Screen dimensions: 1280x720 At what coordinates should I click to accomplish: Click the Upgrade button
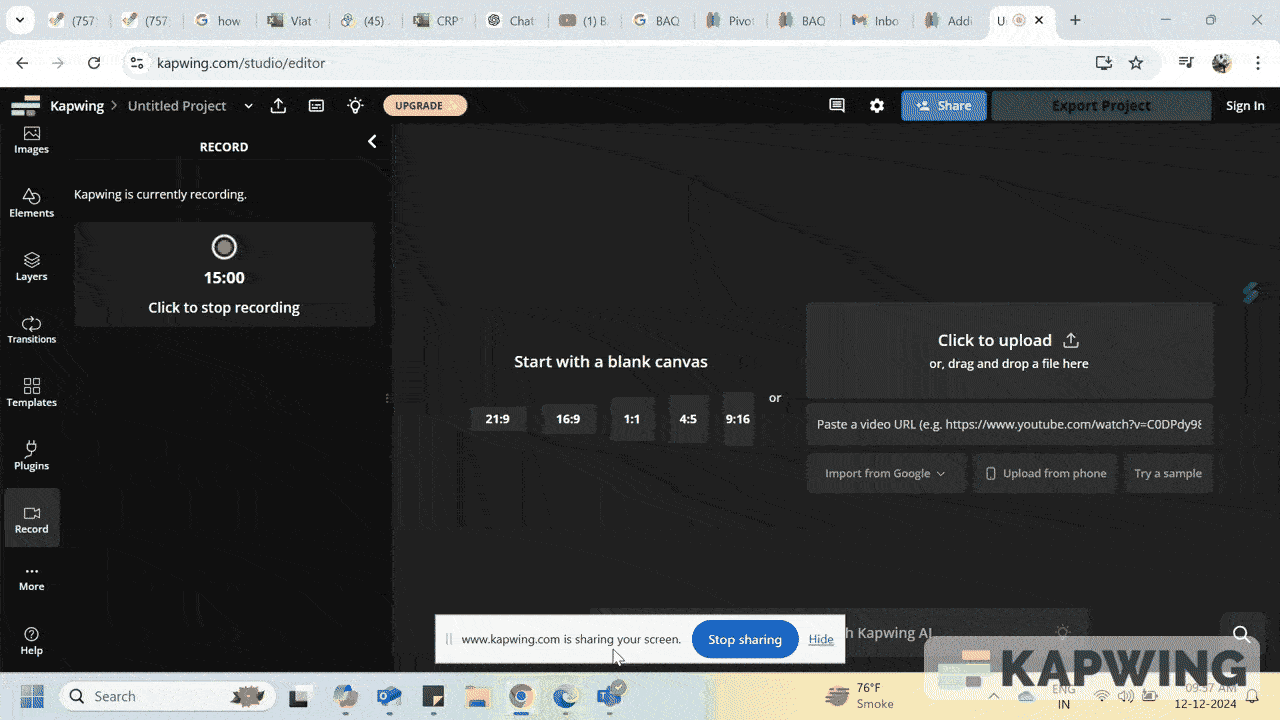[425, 105]
